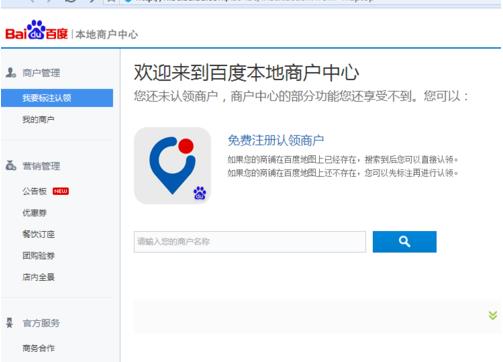Click the Baidu logo in the header
This screenshot has height=362, width=503.
(36, 31)
